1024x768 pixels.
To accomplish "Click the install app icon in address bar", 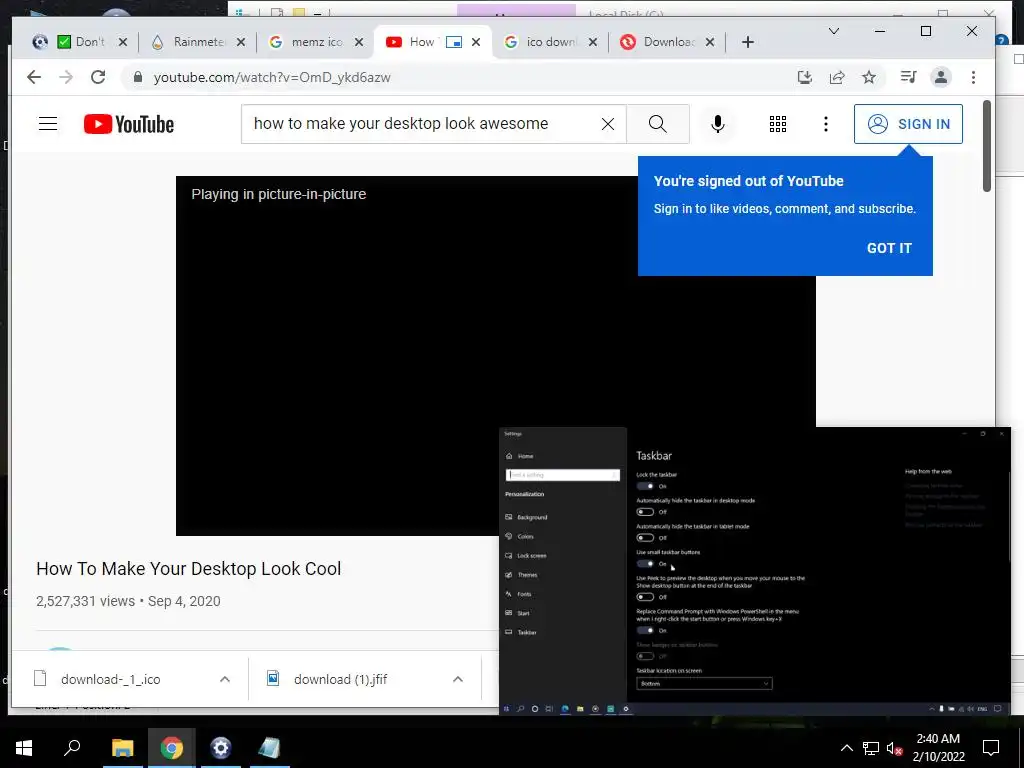I will point(805,77).
